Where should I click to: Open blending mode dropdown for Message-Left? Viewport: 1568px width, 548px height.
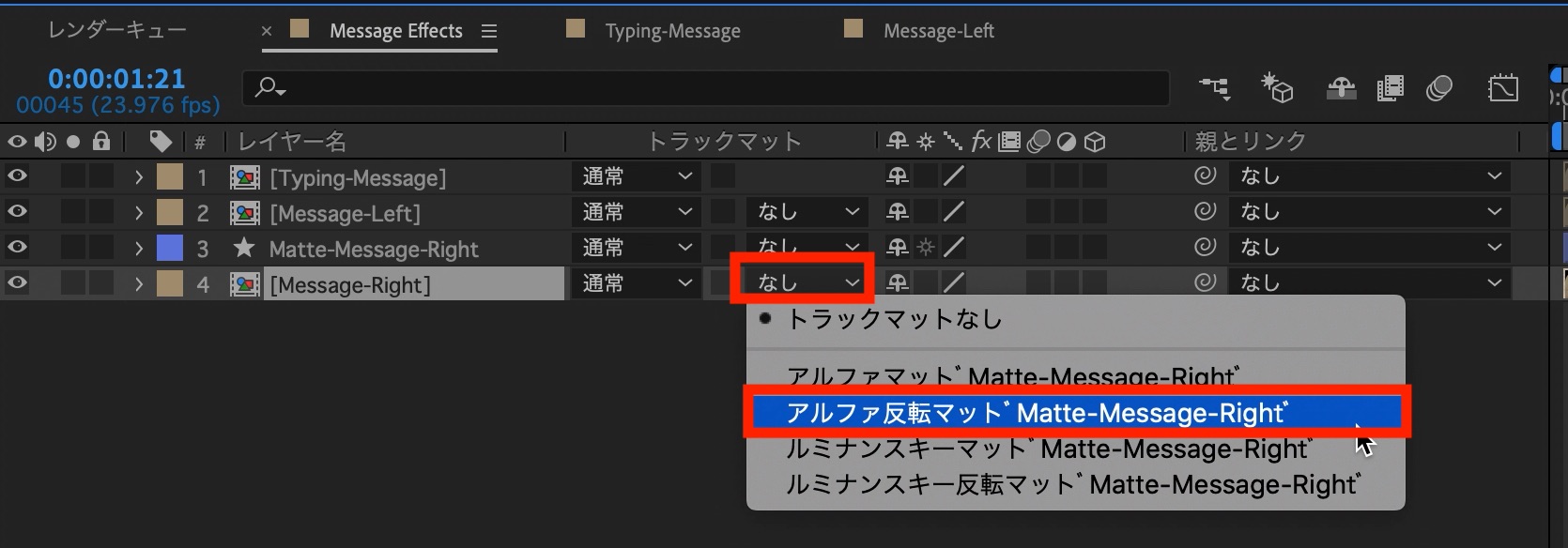click(x=637, y=211)
